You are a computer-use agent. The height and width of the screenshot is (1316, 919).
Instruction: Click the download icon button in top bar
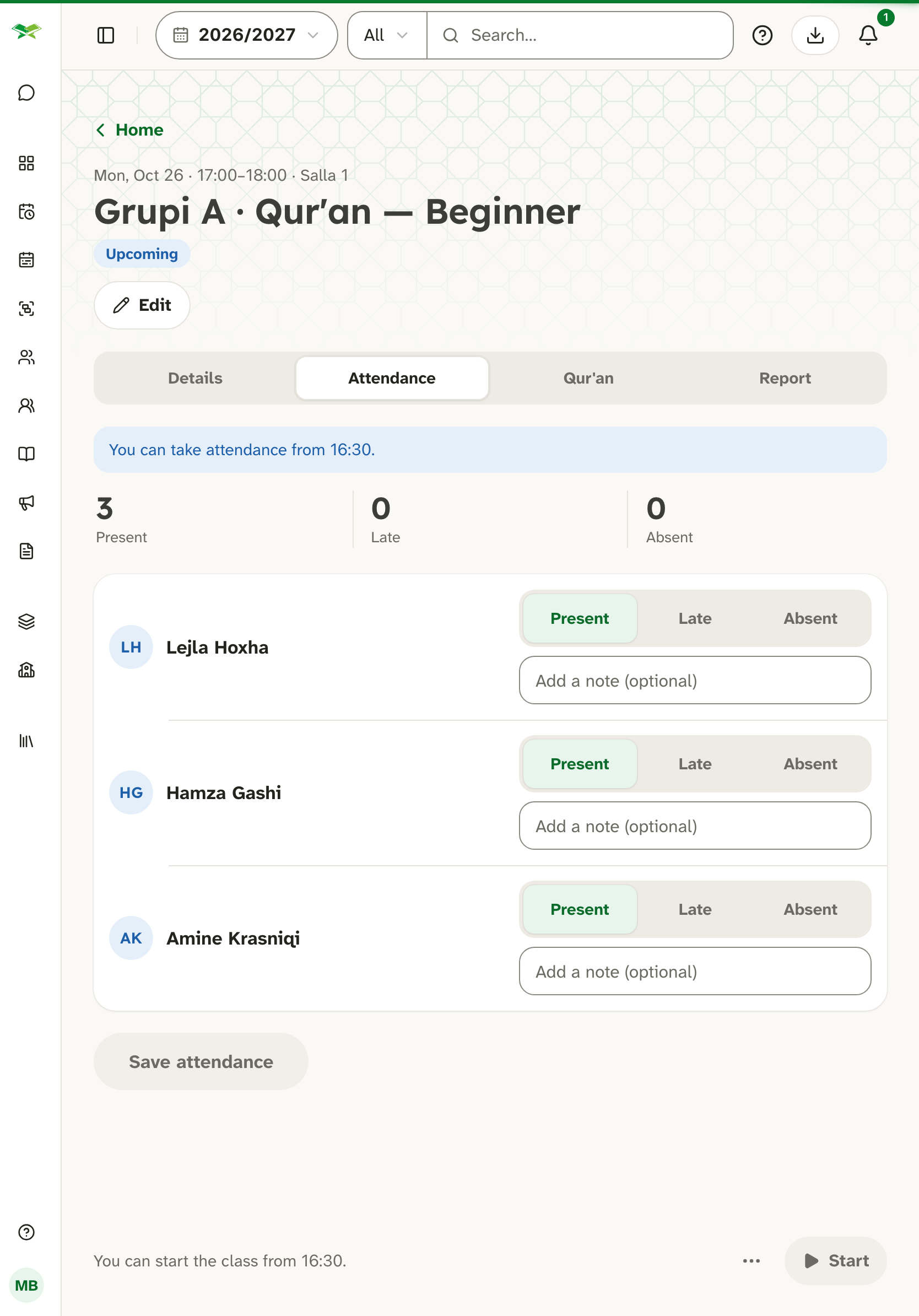point(815,35)
